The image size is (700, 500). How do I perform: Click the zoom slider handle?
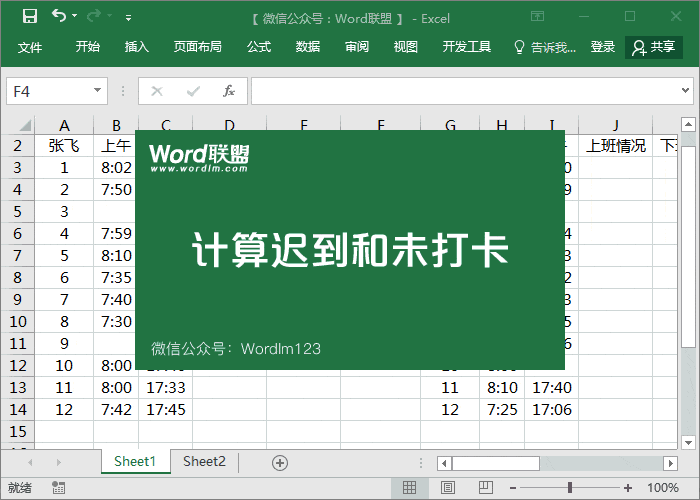click(570, 488)
